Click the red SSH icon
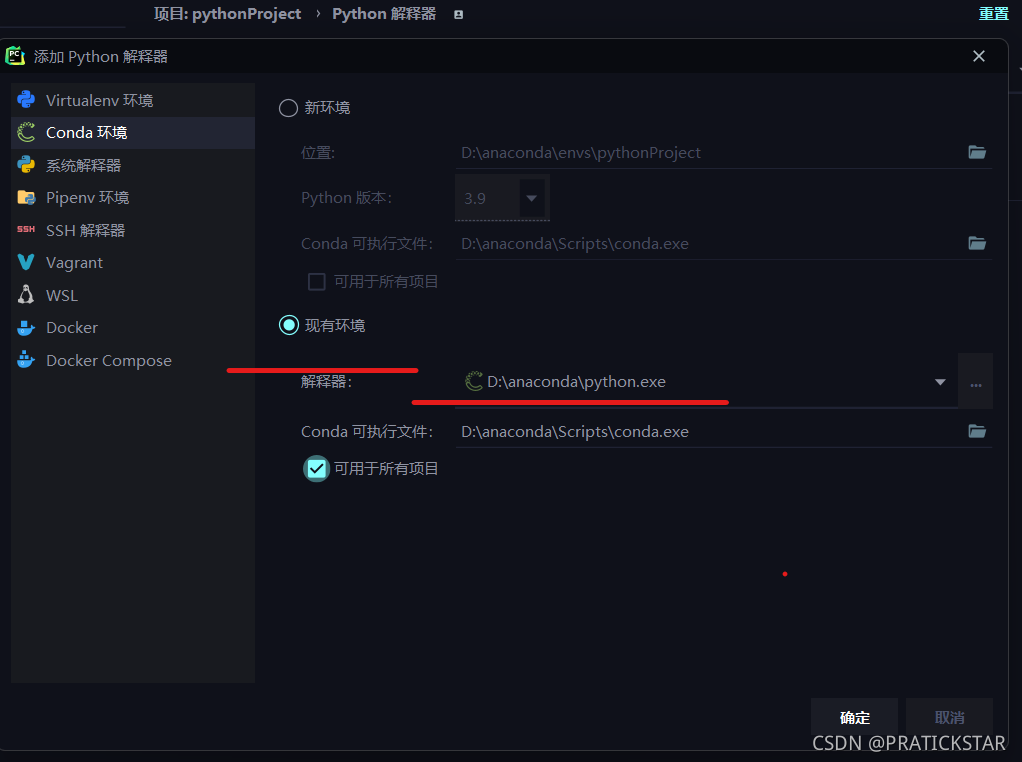 26,229
